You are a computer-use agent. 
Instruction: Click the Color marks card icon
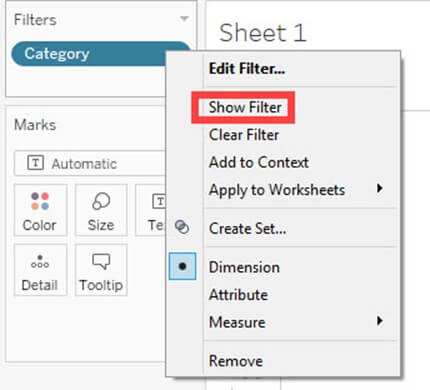(x=40, y=201)
